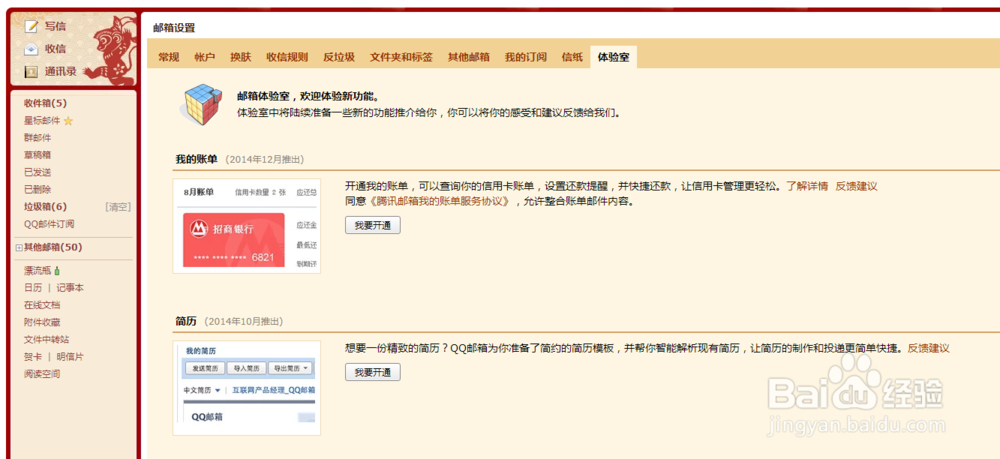Click 反馈建议 link in 我的账单 section
Image resolution: width=1000 pixels, height=459 pixels.
tap(857, 186)
